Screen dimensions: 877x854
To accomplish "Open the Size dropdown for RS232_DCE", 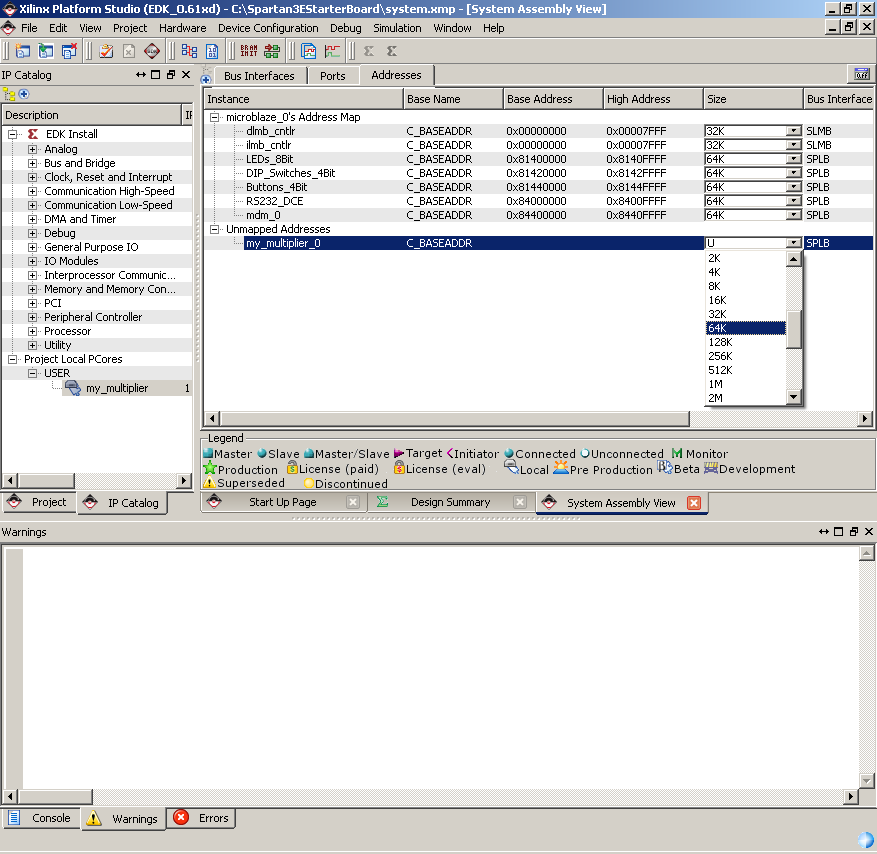I will [x=793, y=201].
